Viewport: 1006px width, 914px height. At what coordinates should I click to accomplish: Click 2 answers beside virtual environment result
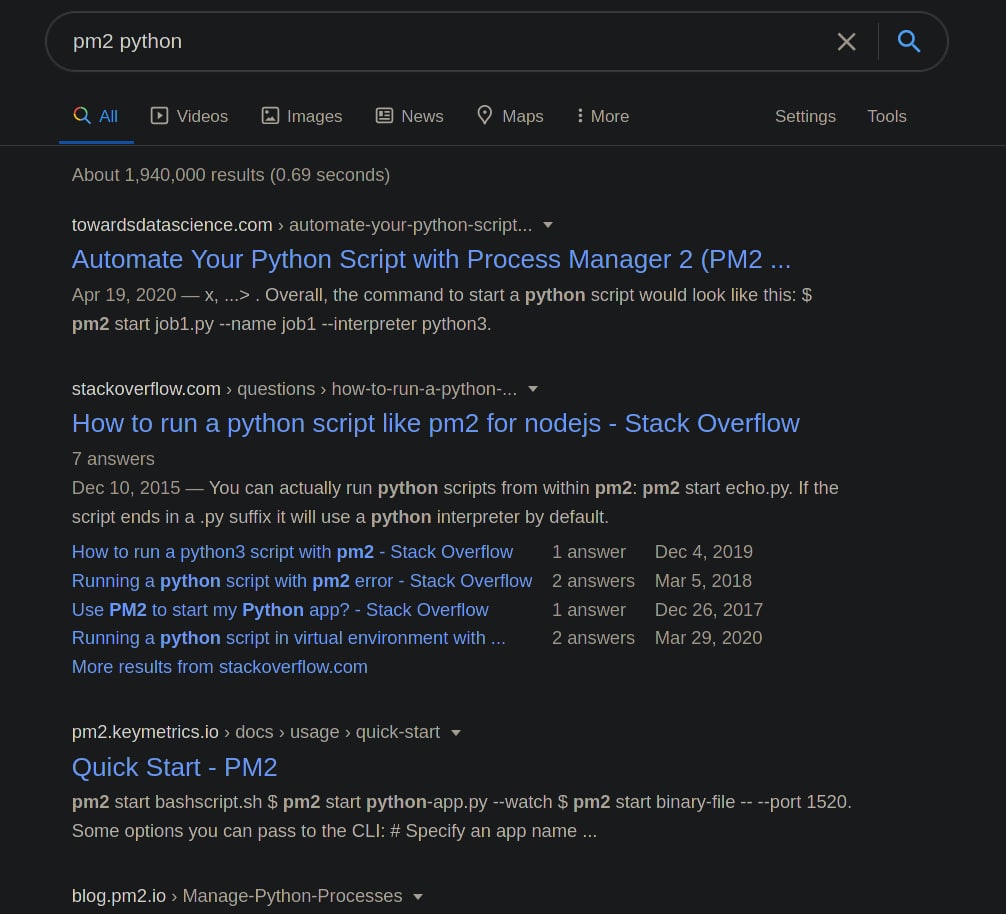(593, 638)
